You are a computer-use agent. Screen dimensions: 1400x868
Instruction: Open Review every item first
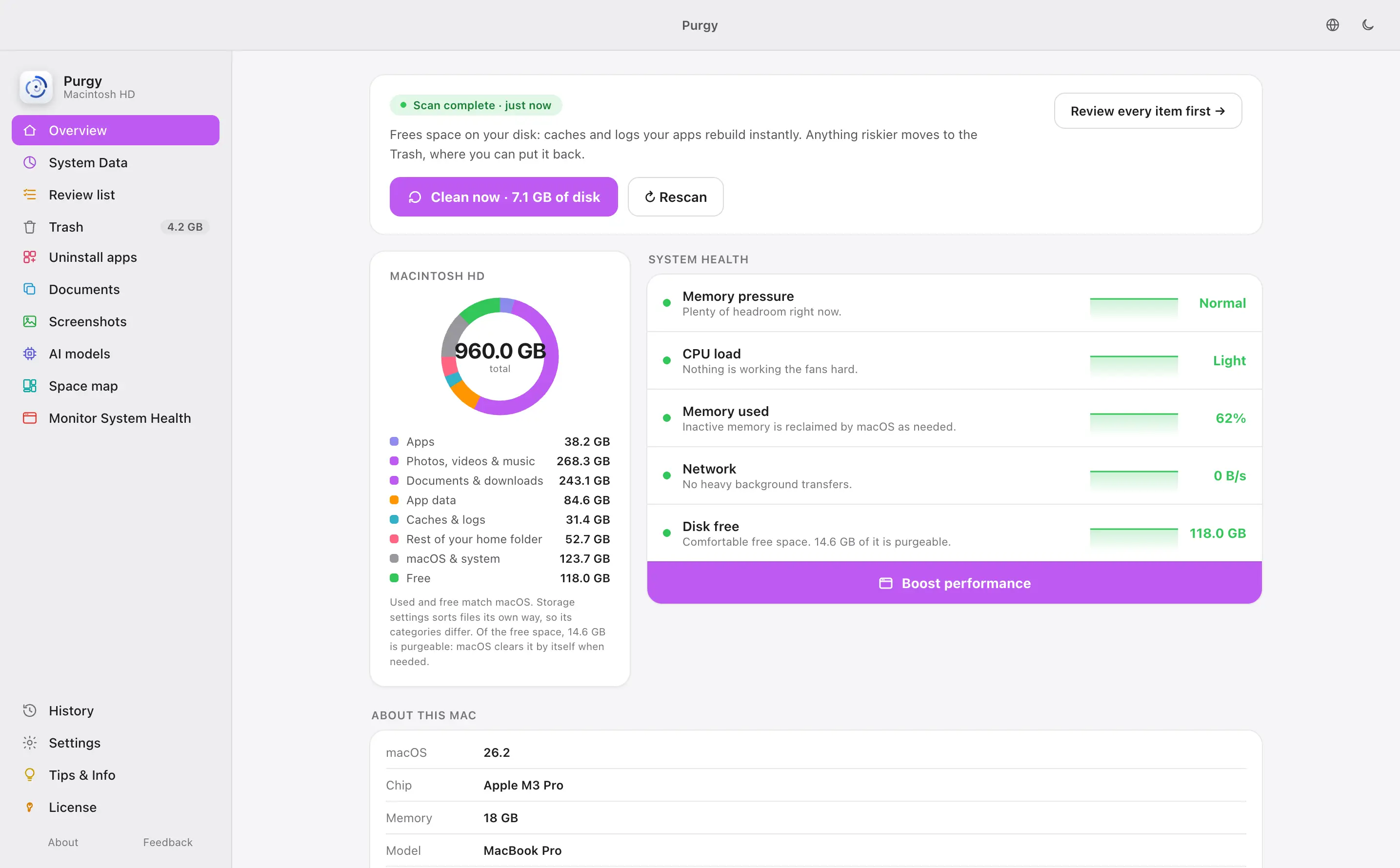1148,111
